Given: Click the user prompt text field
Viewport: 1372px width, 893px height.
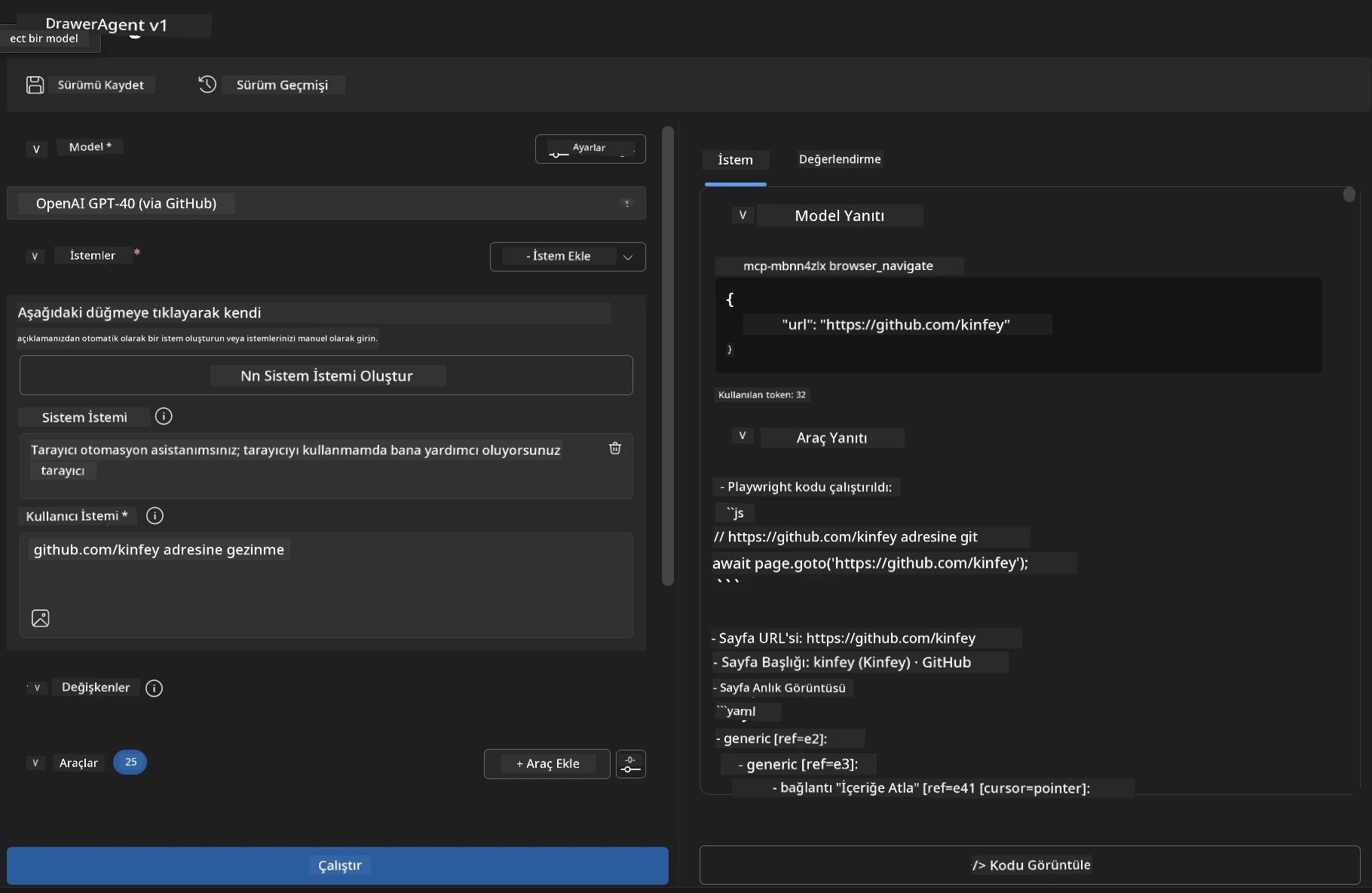Looking at the screenshot, I should coord(326,585).
